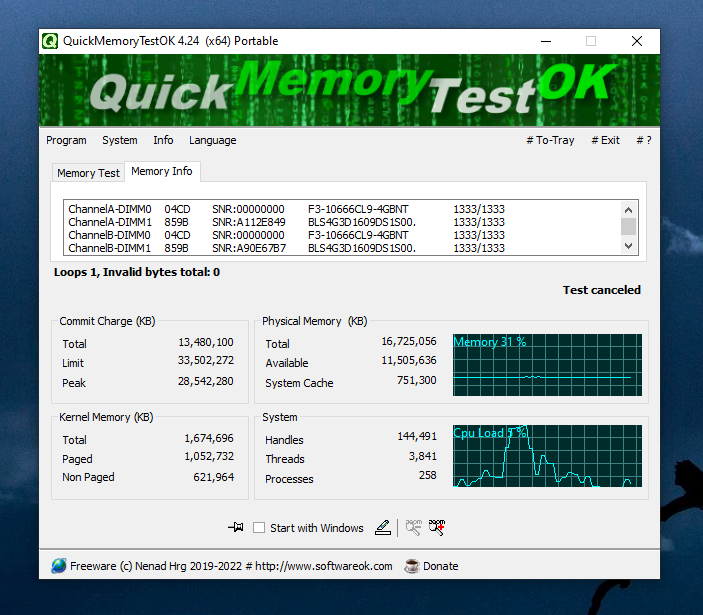
Task: Click the Memory 31 % usage graph
Action: (547, 365)
